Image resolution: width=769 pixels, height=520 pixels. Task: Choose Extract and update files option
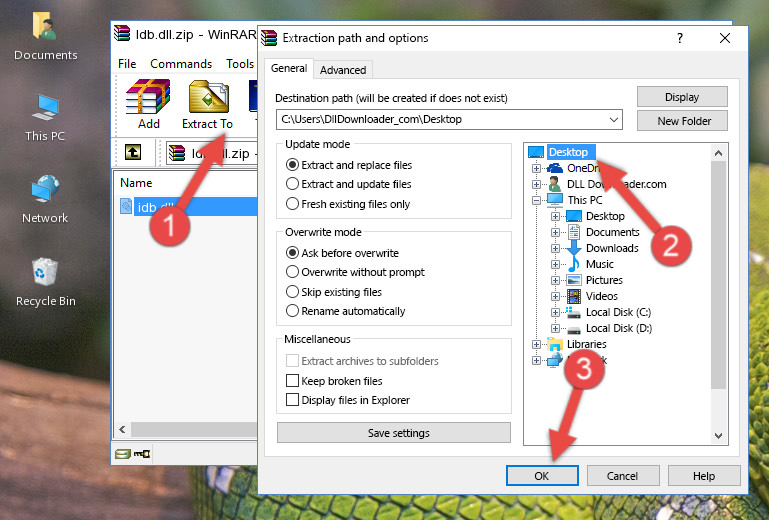point(292,184)
